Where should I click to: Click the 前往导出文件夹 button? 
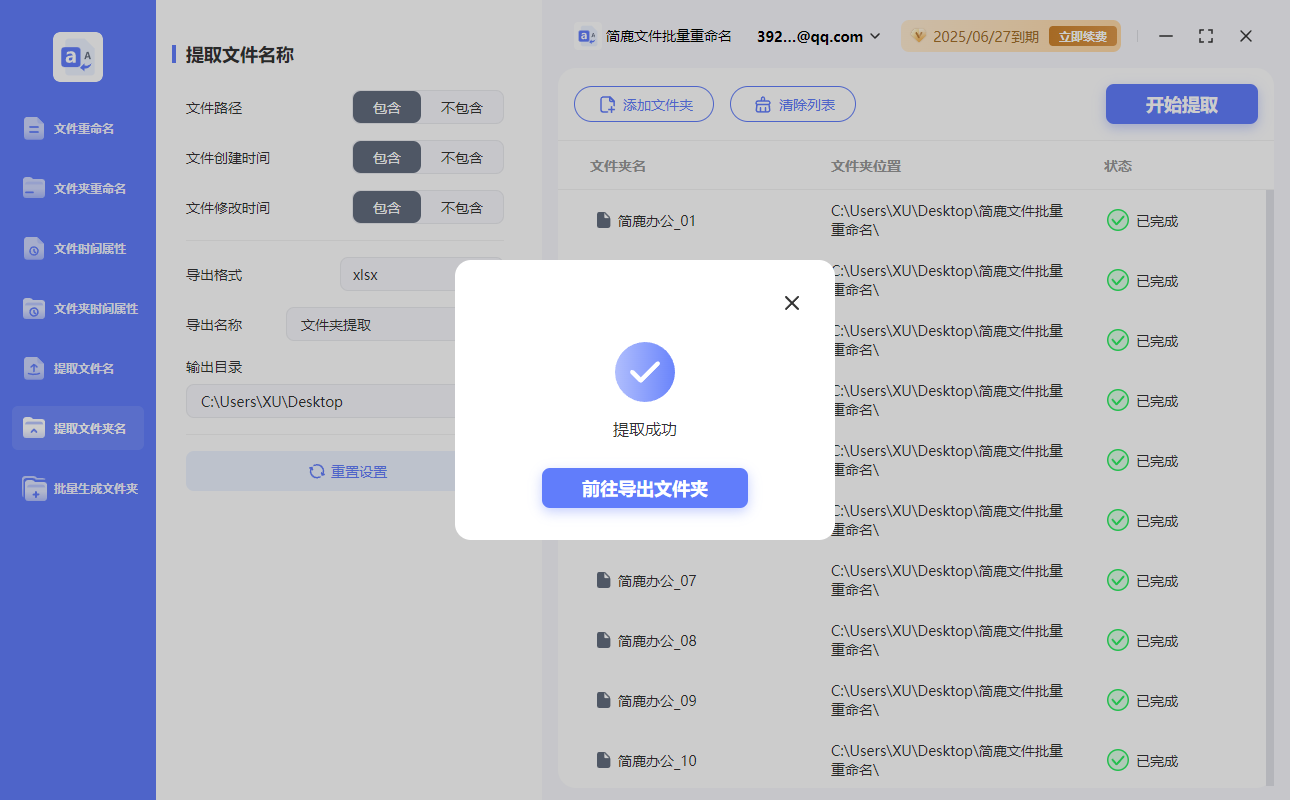(644, 488)
